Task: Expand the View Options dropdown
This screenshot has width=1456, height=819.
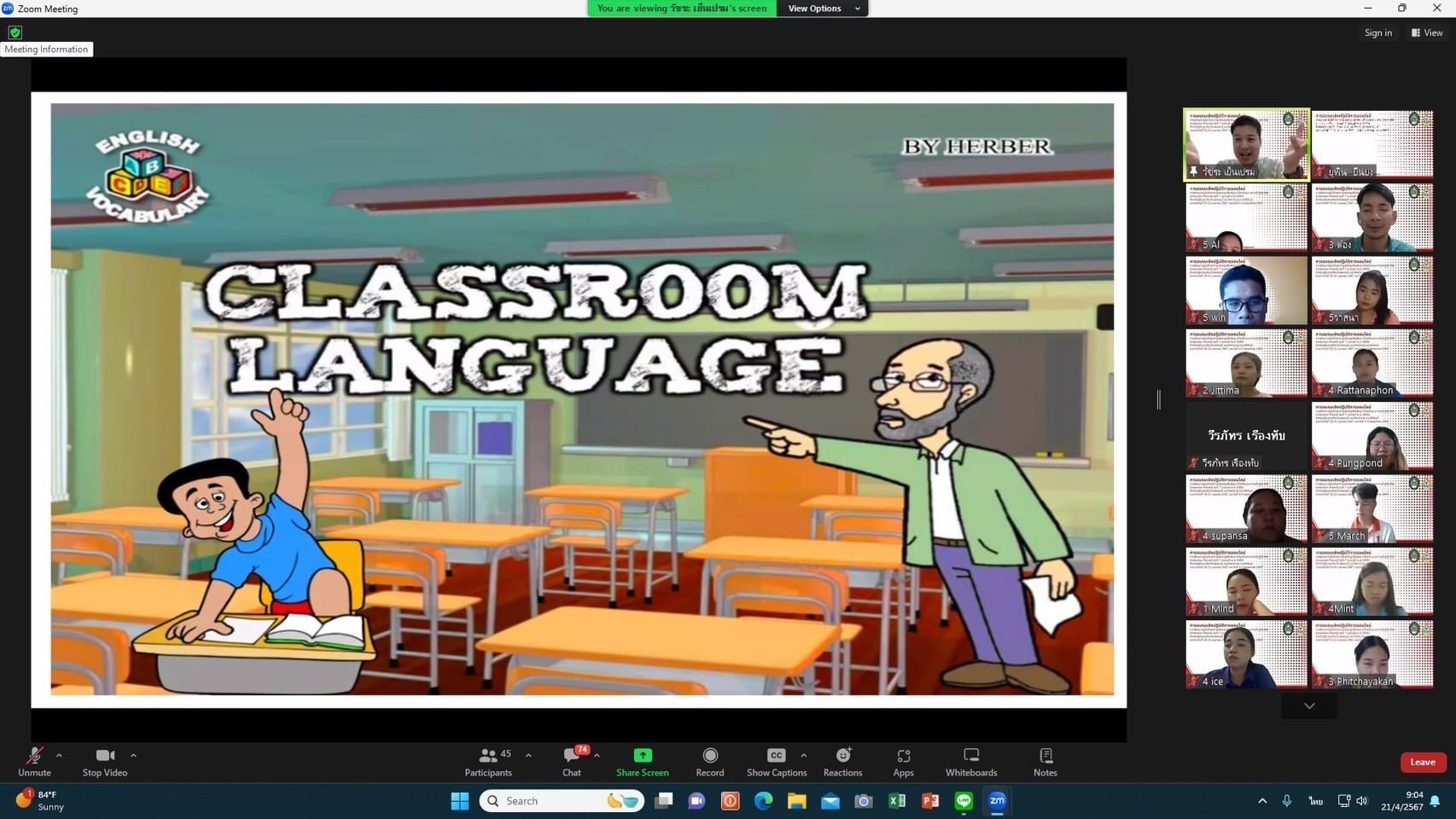Action: 823,9
